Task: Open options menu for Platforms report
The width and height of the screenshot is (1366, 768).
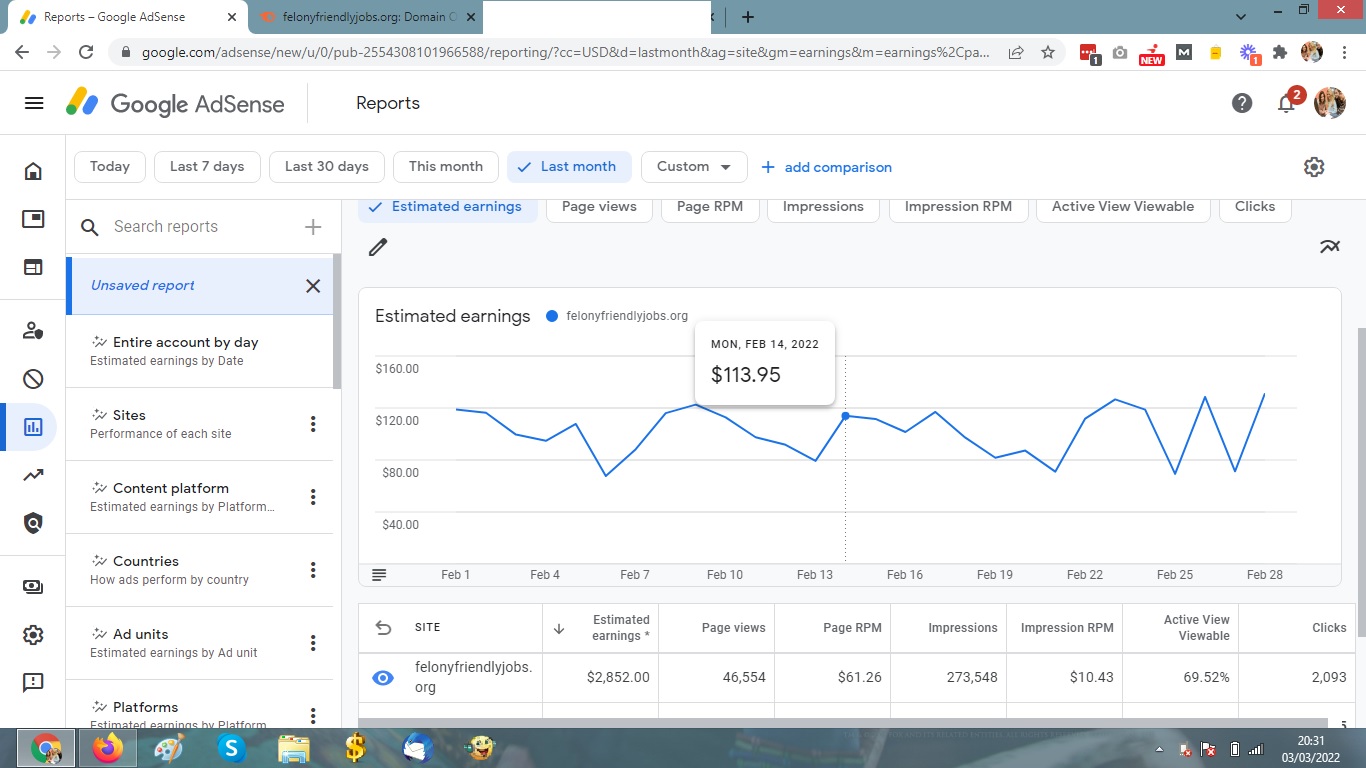Action: coord(313,716)
